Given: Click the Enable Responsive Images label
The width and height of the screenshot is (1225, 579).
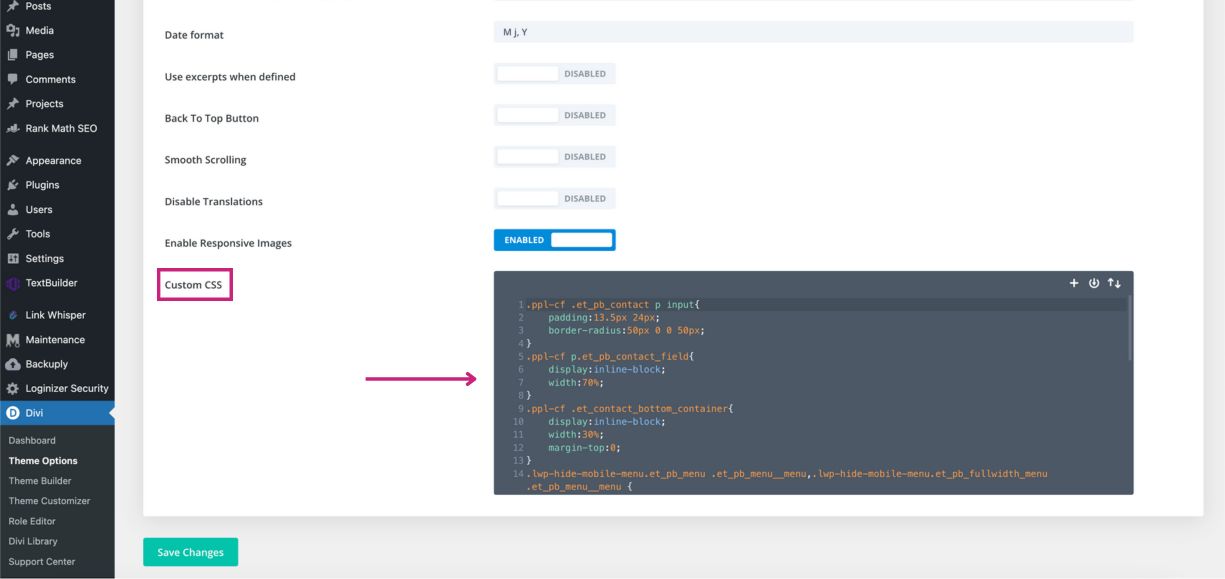Looking at the screenshot, I should pos(228,243).
